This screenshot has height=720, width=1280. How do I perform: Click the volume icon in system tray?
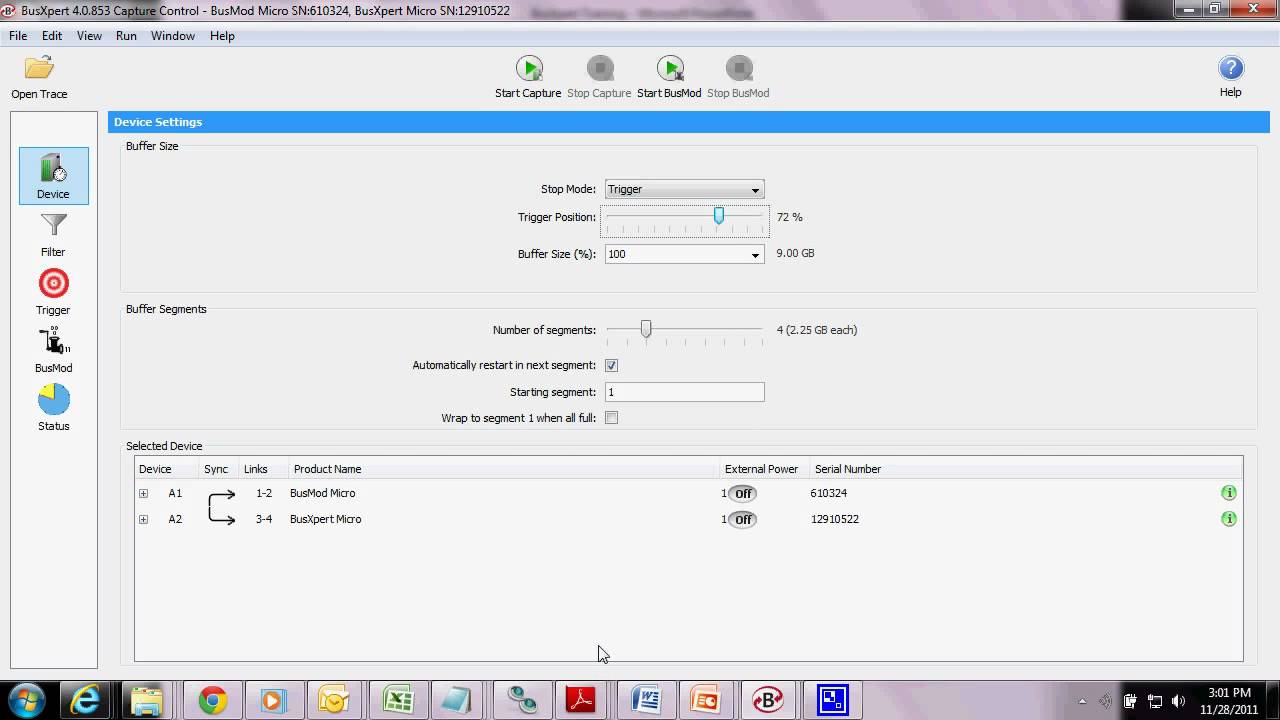[1179, 701]
